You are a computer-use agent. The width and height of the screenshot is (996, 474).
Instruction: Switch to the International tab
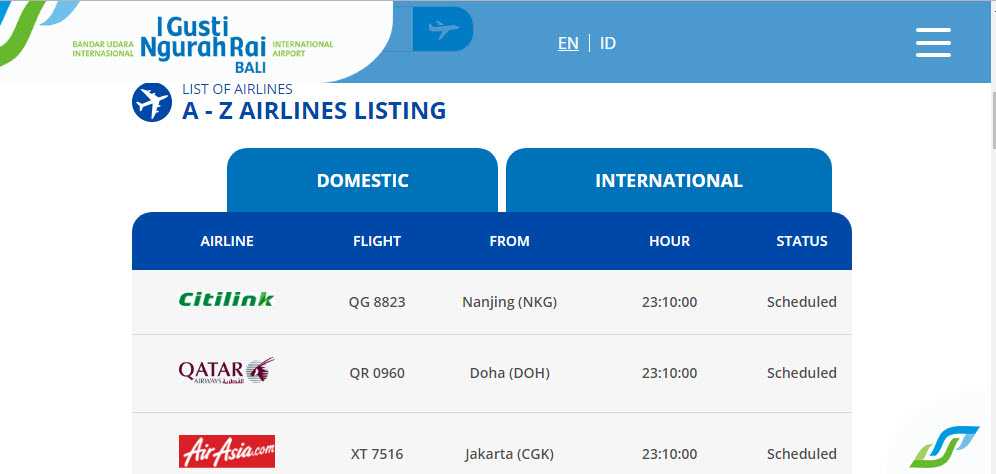[668, 181]
